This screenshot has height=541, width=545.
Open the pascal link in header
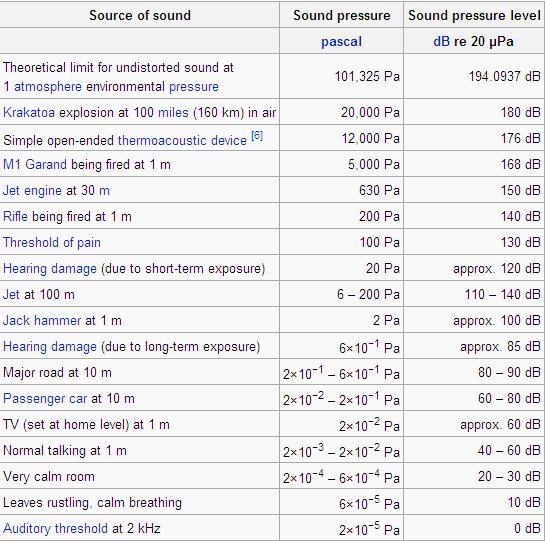pos(341,42)
